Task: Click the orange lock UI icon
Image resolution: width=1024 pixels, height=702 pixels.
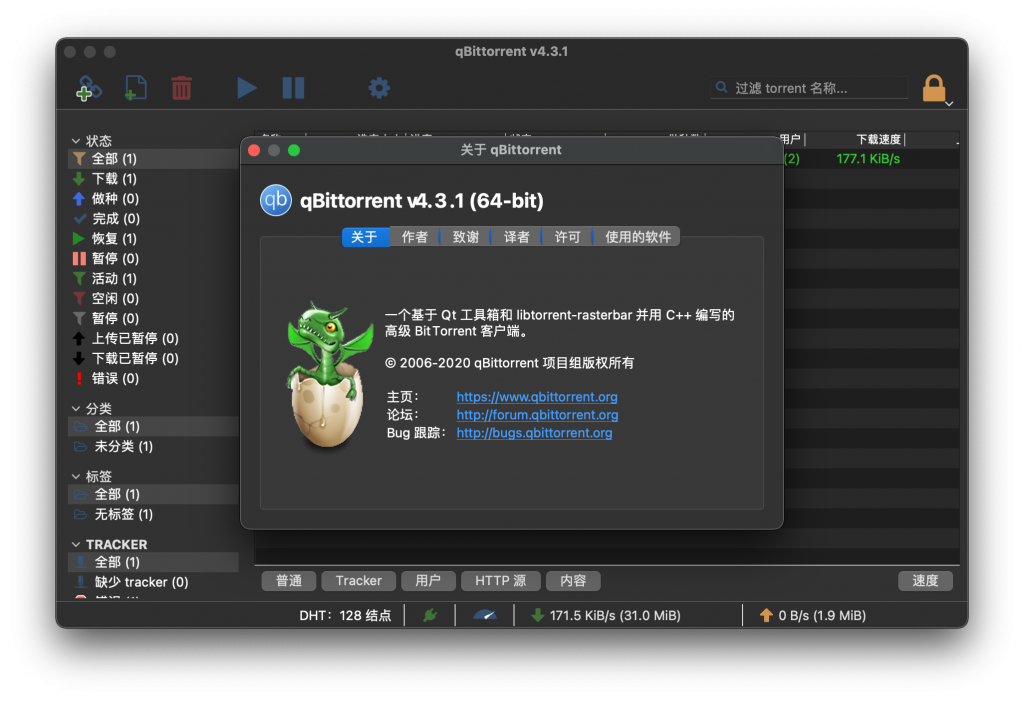Action: [933, 88]
